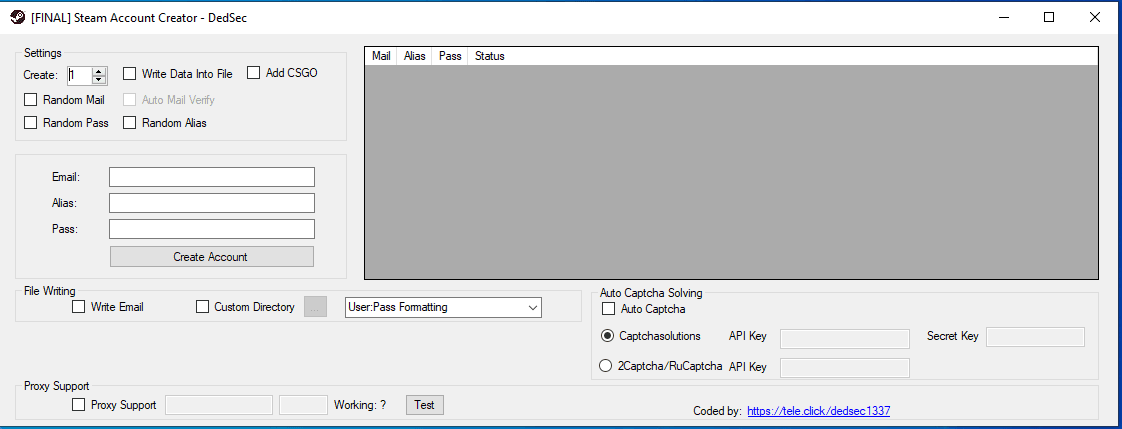The height and width of the screenshot is (429, 1122).
Task: Toggle the Random Mail checkbox
Action: coord(30,100)
